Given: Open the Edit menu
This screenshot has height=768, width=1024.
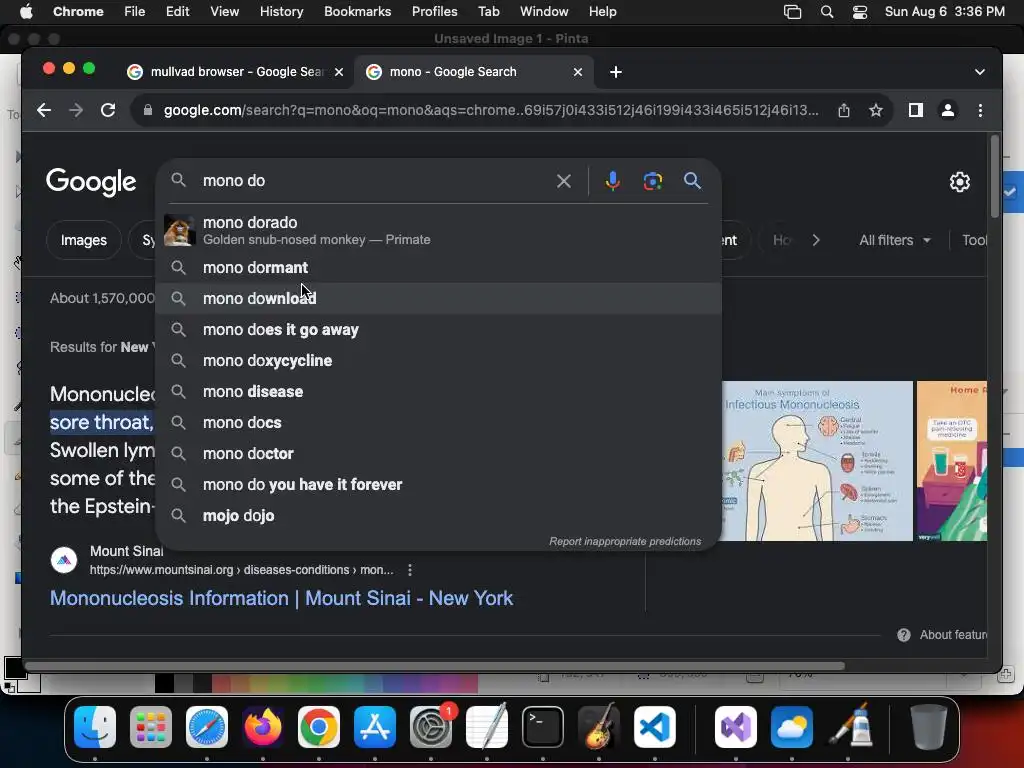Looking at the screenshot, I should 178,12.
